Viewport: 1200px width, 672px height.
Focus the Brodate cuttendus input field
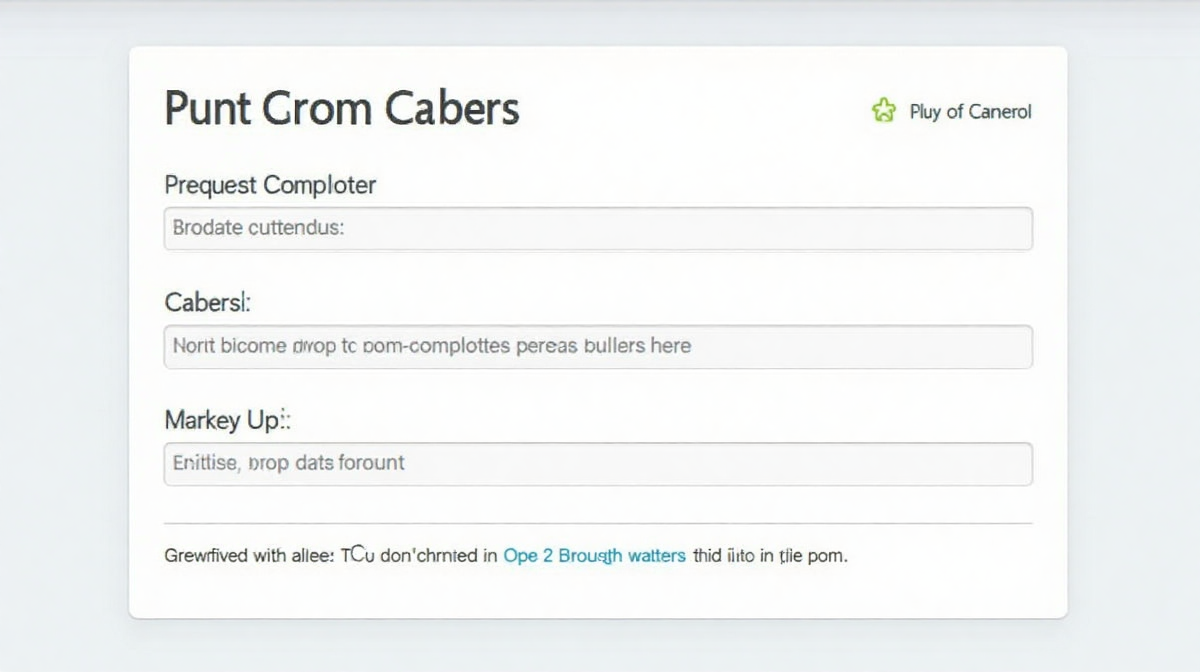point(598,228)
